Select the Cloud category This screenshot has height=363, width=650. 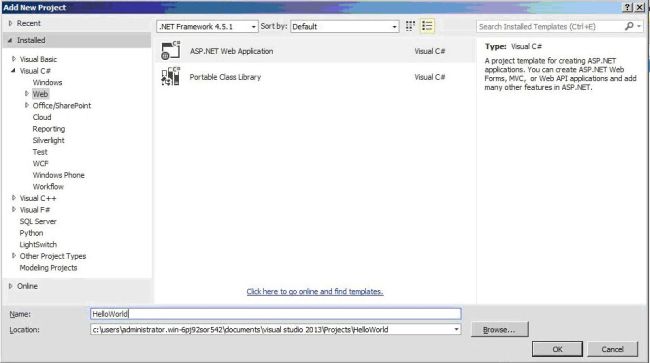coord(42,117)
